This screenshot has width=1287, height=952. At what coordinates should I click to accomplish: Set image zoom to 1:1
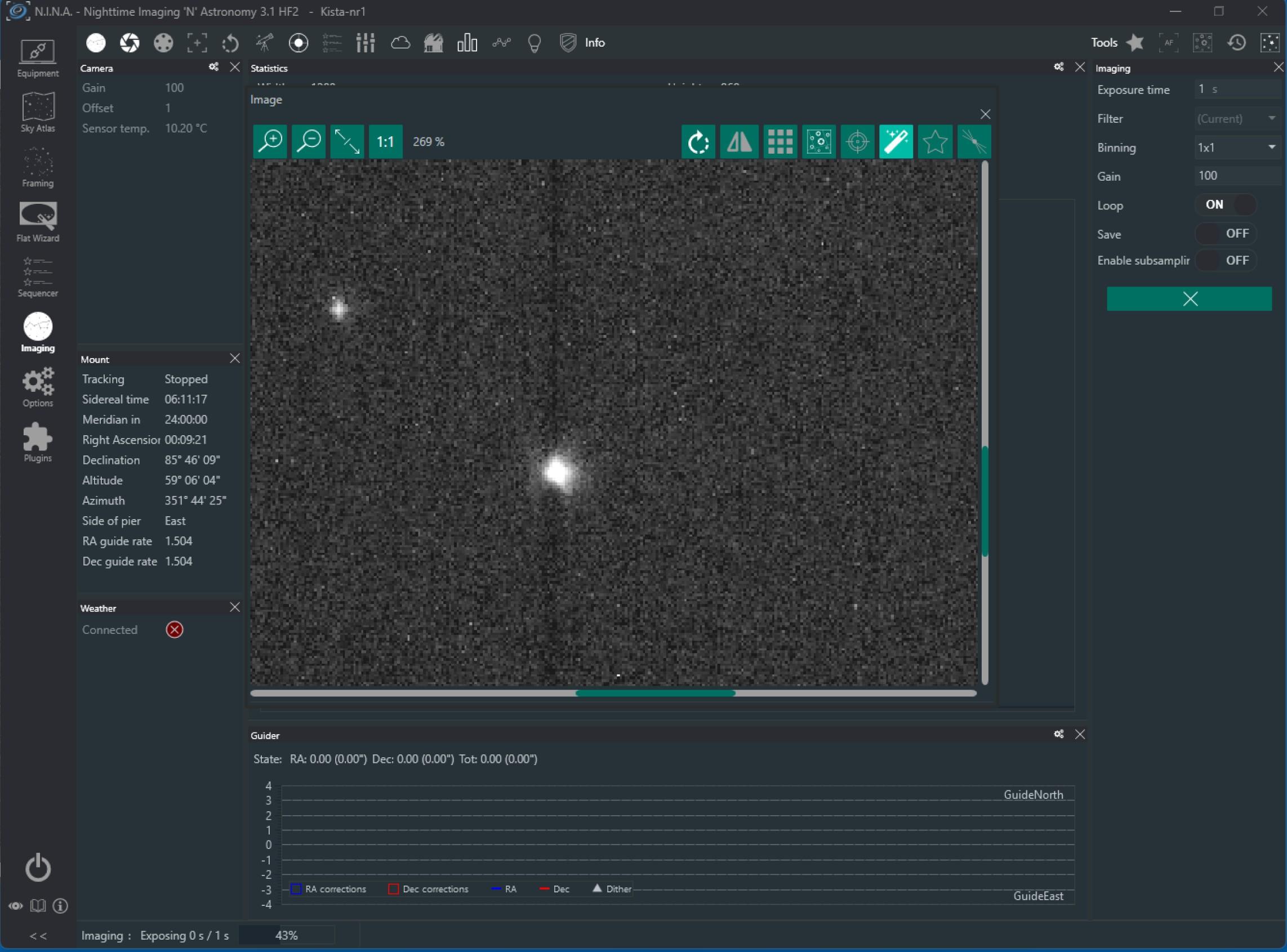pyautogui.click(x=386, y=142)
